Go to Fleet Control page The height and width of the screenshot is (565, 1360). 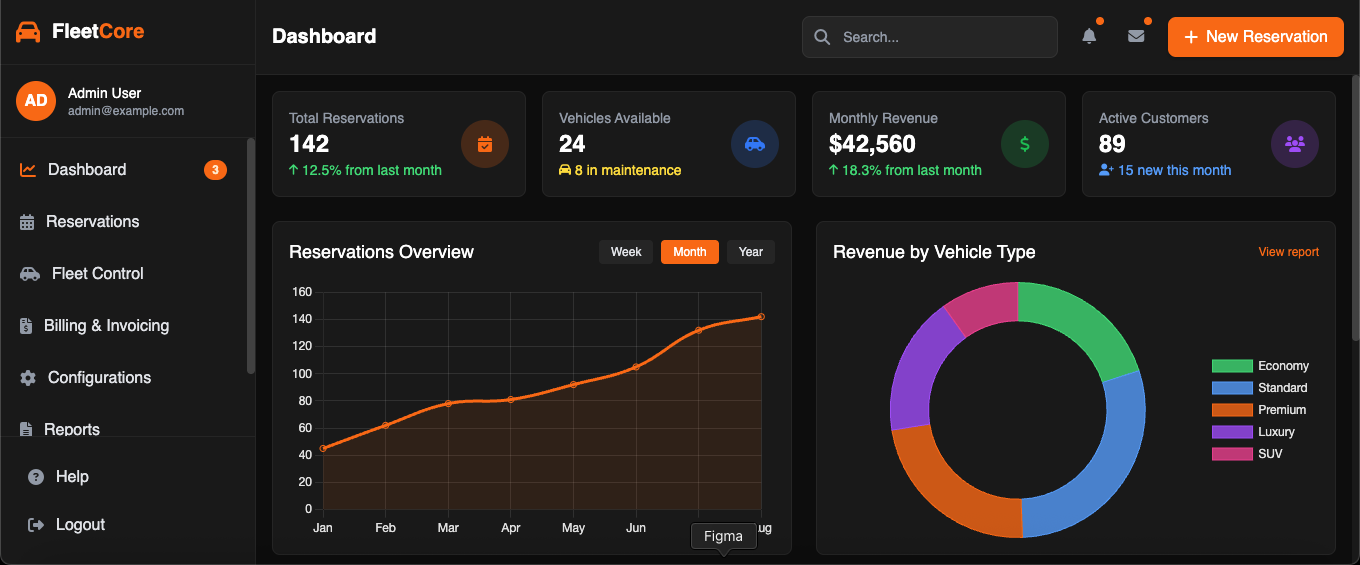pos(97,274)
